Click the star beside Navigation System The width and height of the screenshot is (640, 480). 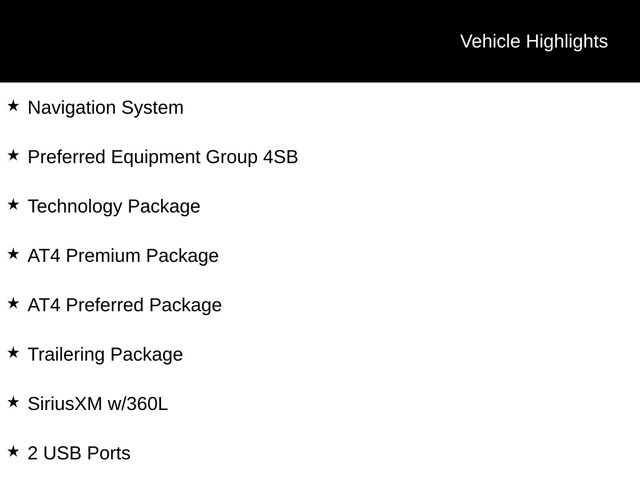click(x=13, y=105)
